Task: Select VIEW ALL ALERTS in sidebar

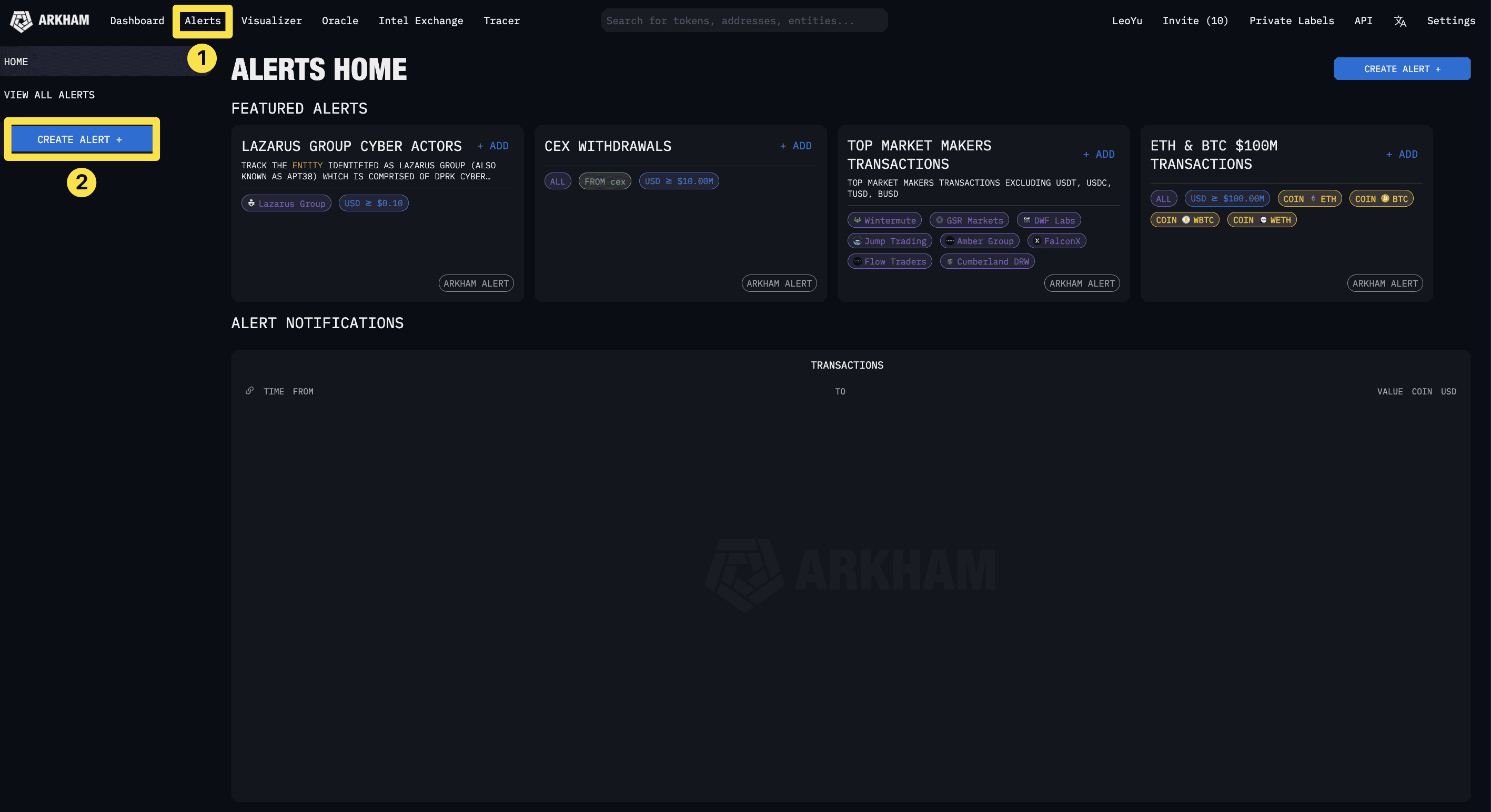Action: click(x=49, y=95)
